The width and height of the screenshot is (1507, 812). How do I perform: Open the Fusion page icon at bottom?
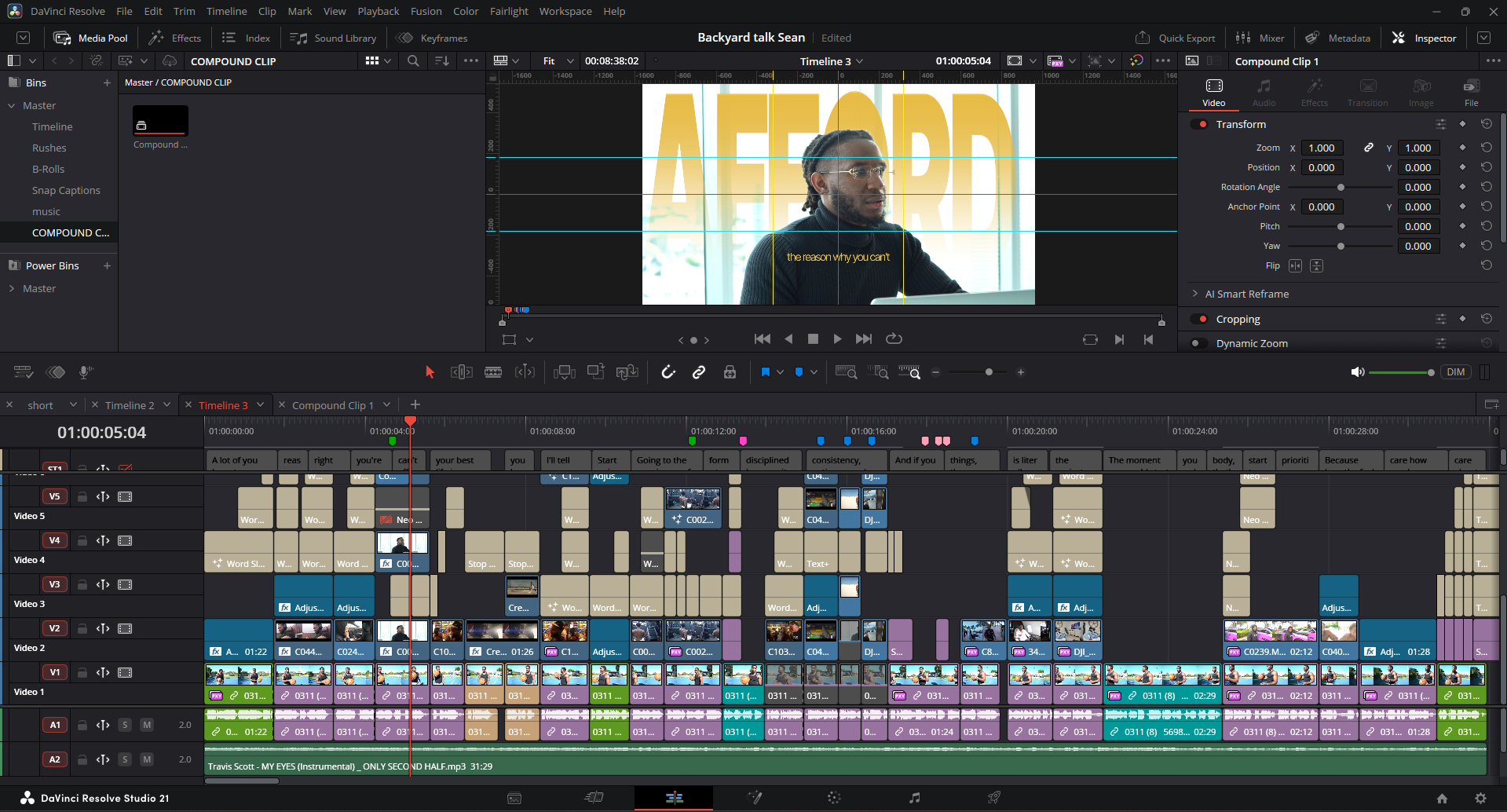(x=755, y=798)
